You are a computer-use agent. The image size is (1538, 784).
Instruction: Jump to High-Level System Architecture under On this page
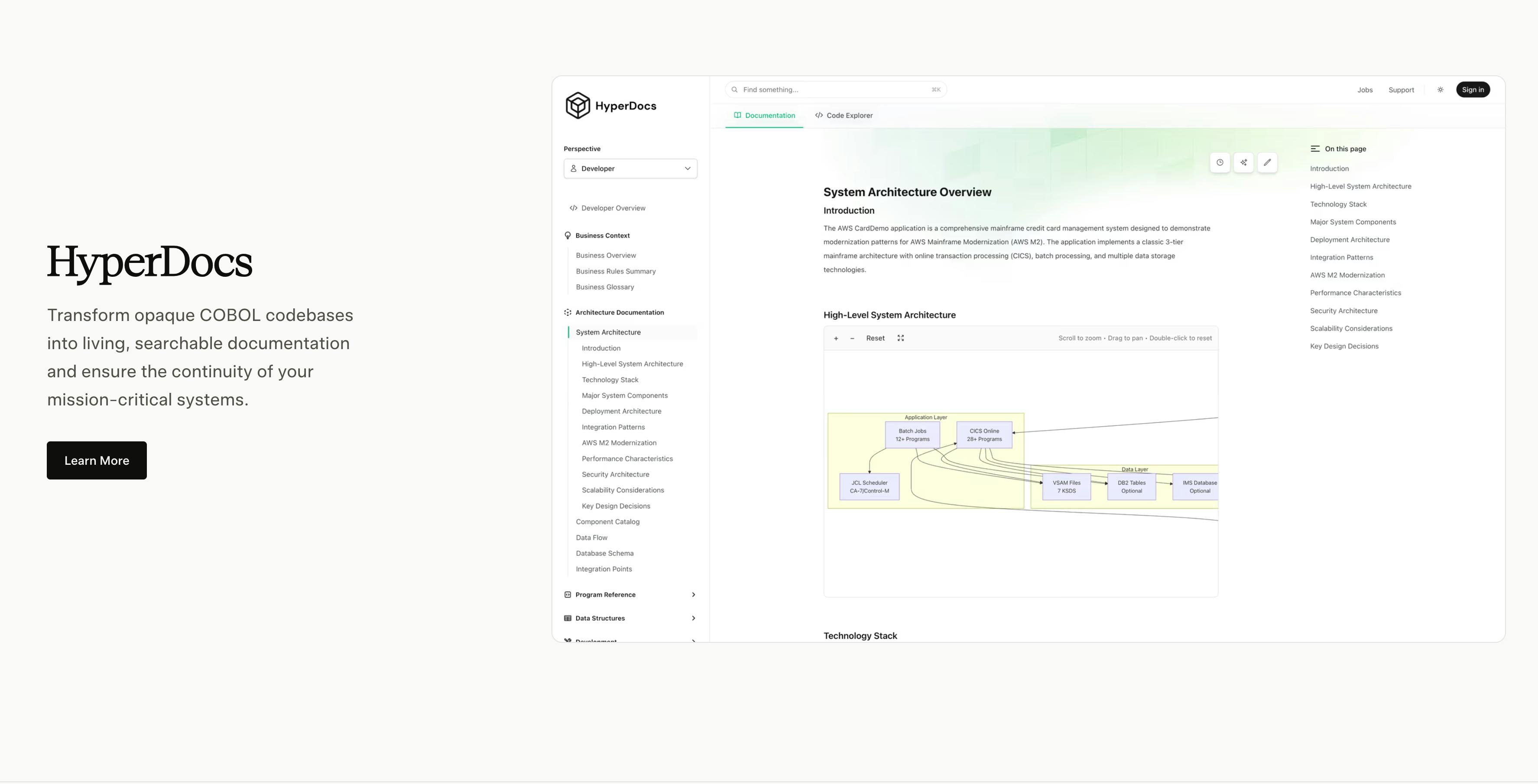[x=1360, y=187]
